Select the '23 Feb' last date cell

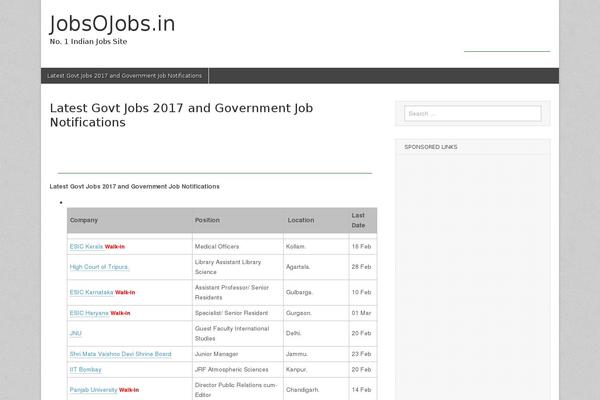click(361, 354)
